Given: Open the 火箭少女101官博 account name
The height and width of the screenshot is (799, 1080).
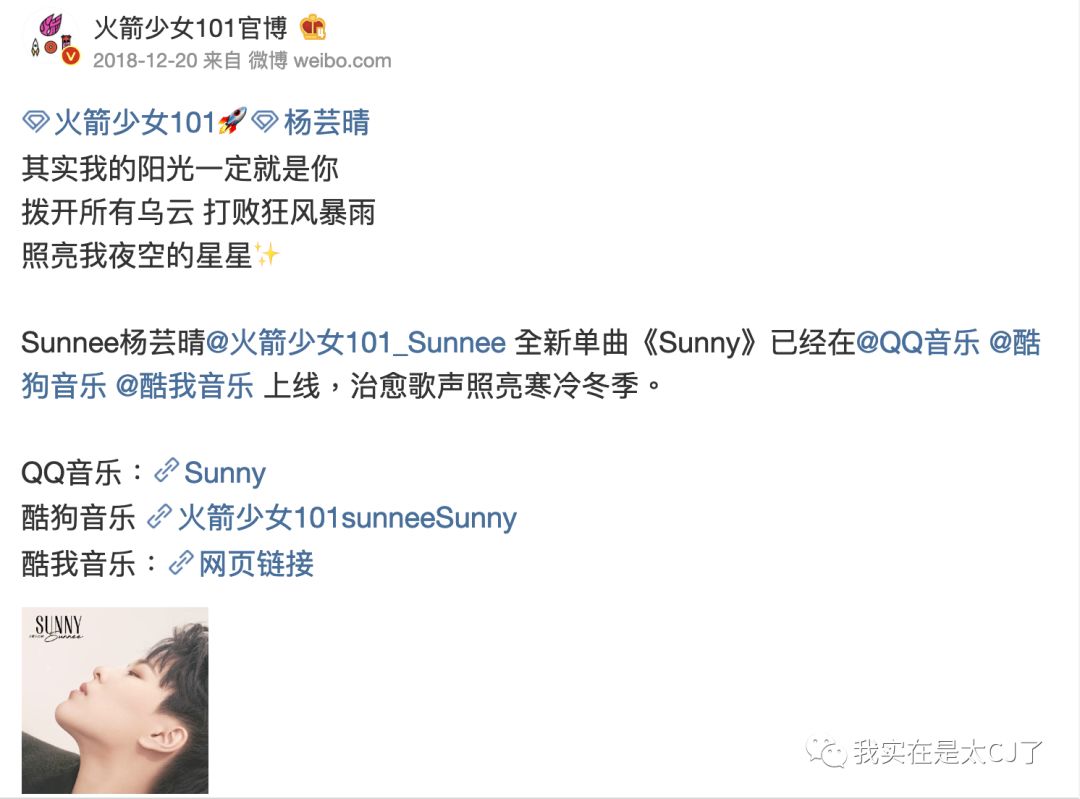Looking at the screenshot, I should tap(190, 28).
